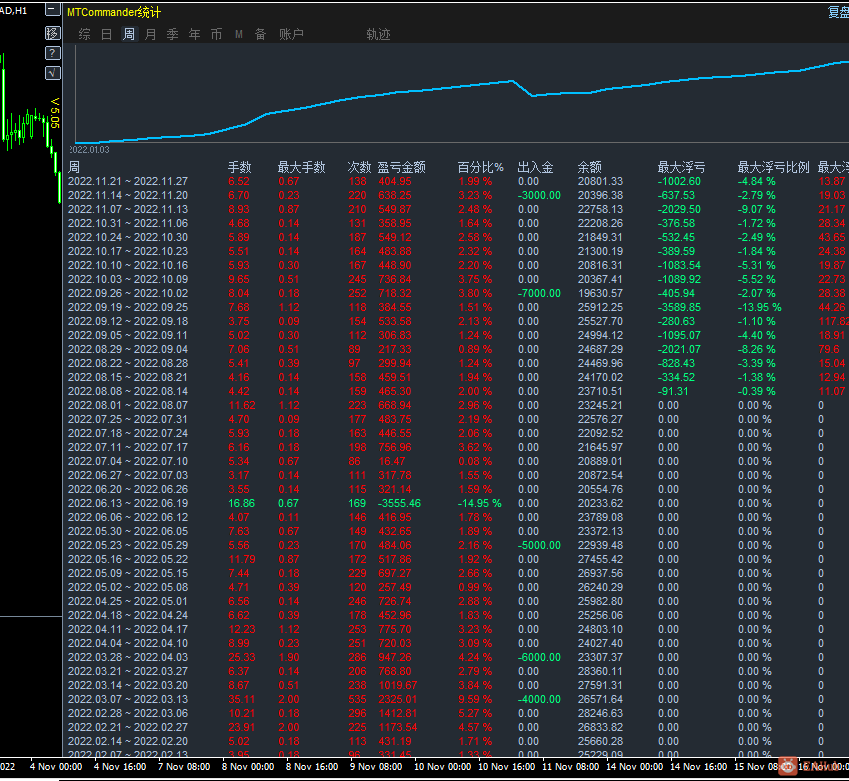The width and height of the screenshot is (849, 781).
Task: Click the -6000.00 withdrawal cell
Action: click(x=539, y=658)
